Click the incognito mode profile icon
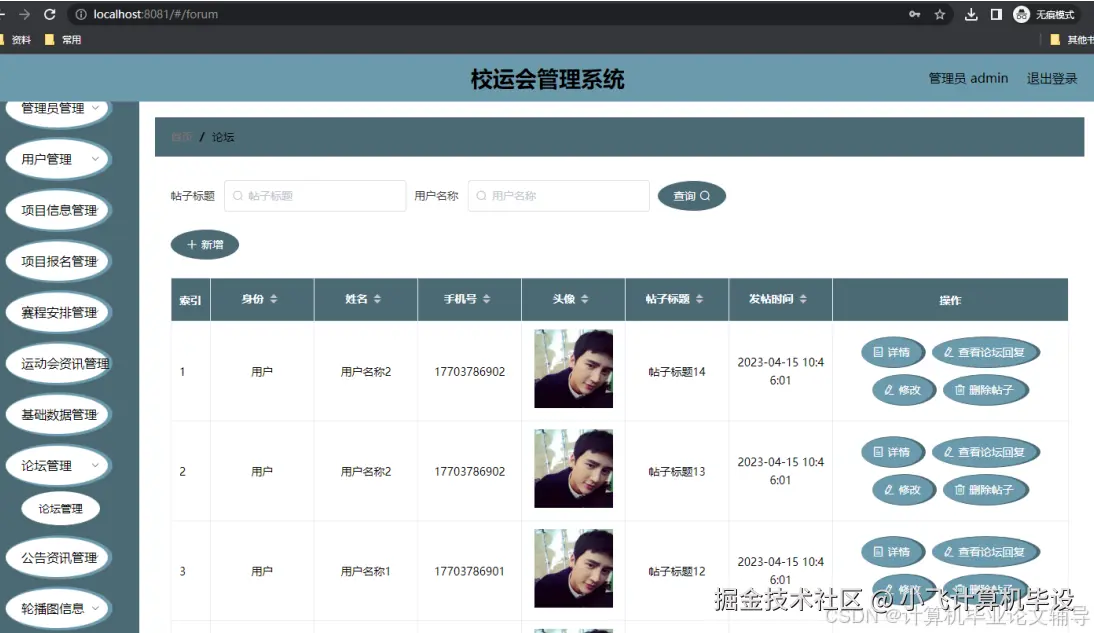1094x633 pixels. pos(1021,14)
